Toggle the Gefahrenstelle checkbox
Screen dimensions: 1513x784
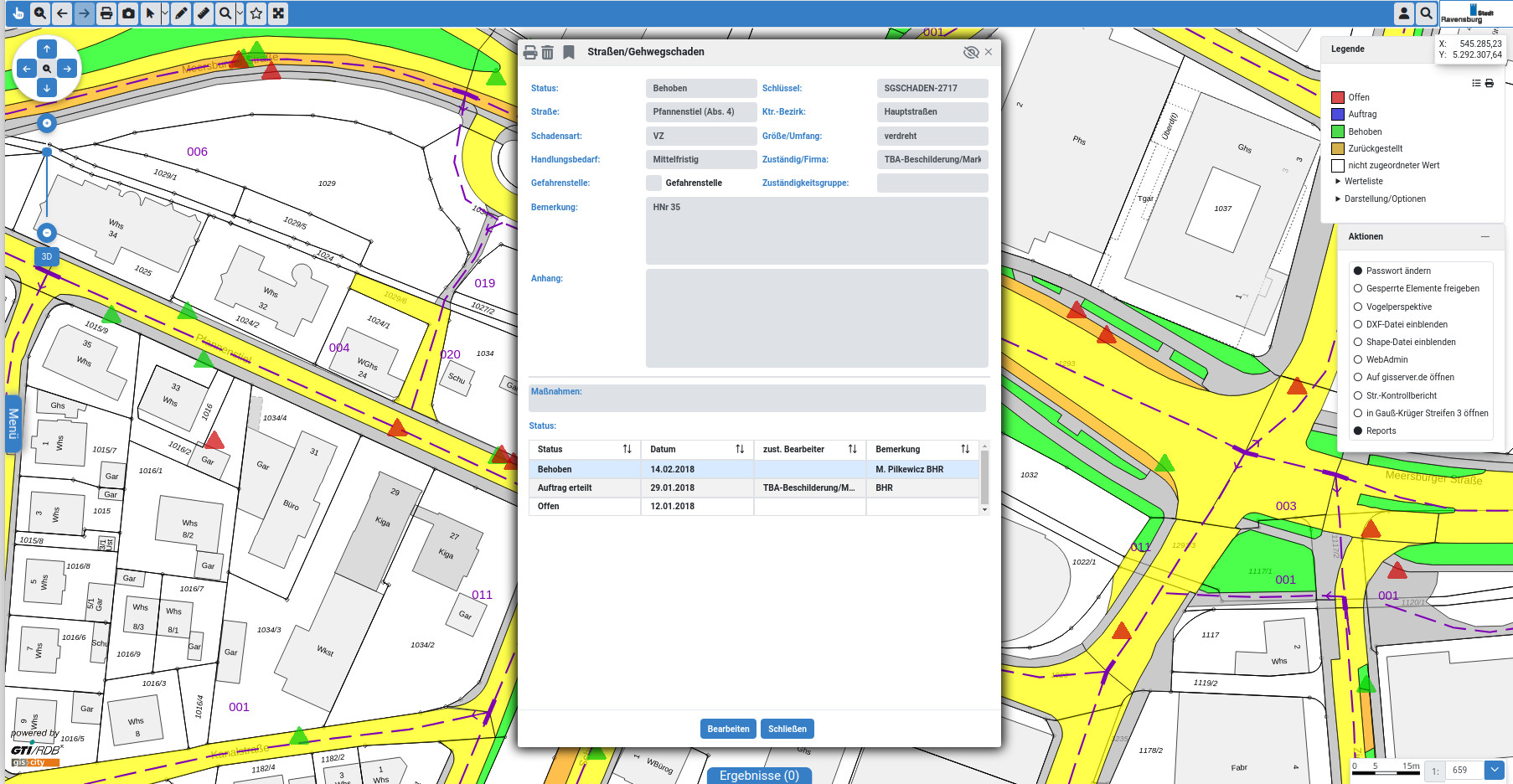pyautogui.click(x=653, y=183)
